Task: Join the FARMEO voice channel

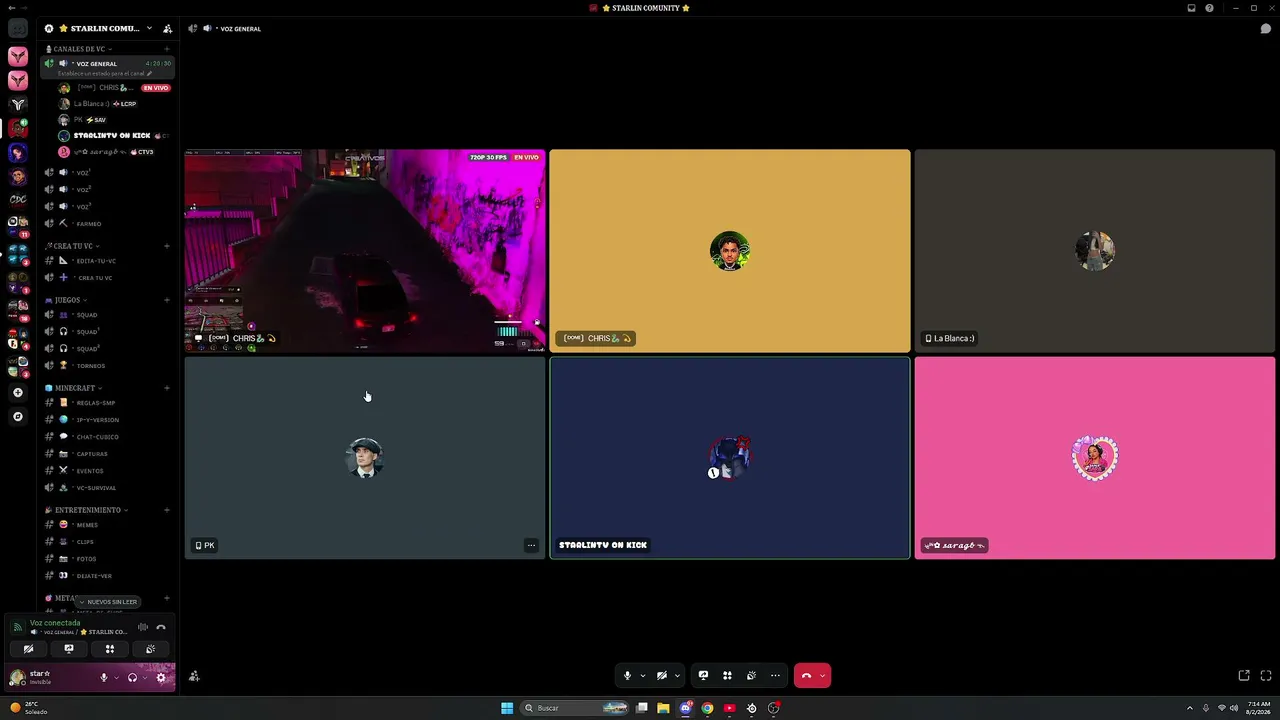Action: (x=108, y=224)
